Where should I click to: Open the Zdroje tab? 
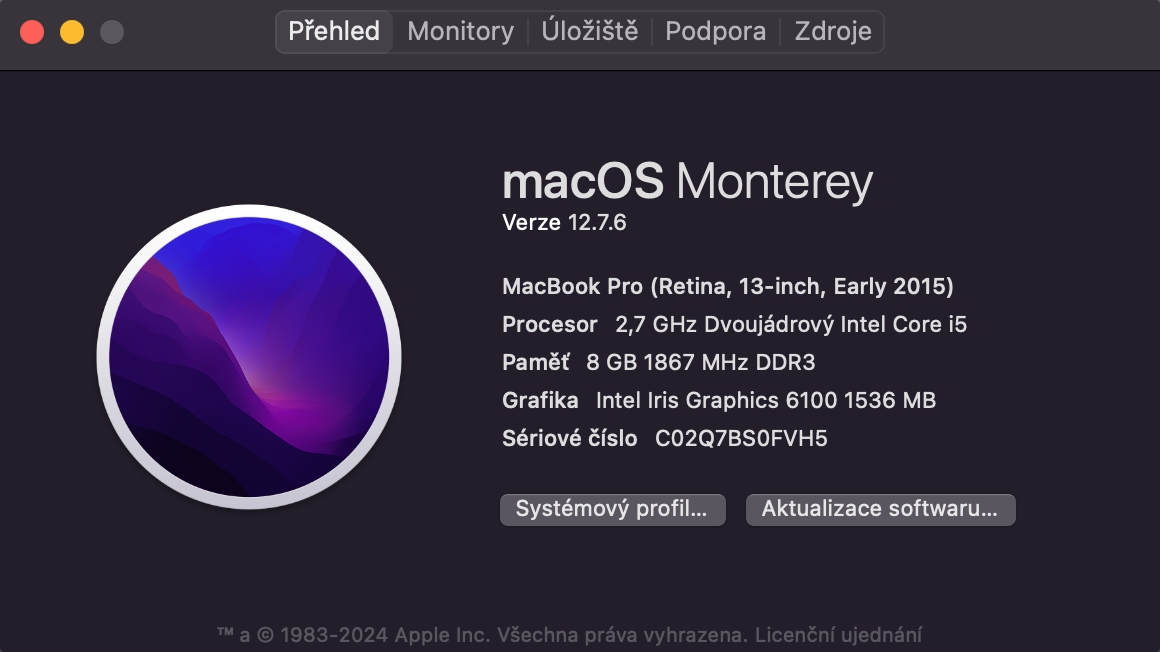click(x=833, y=31)
